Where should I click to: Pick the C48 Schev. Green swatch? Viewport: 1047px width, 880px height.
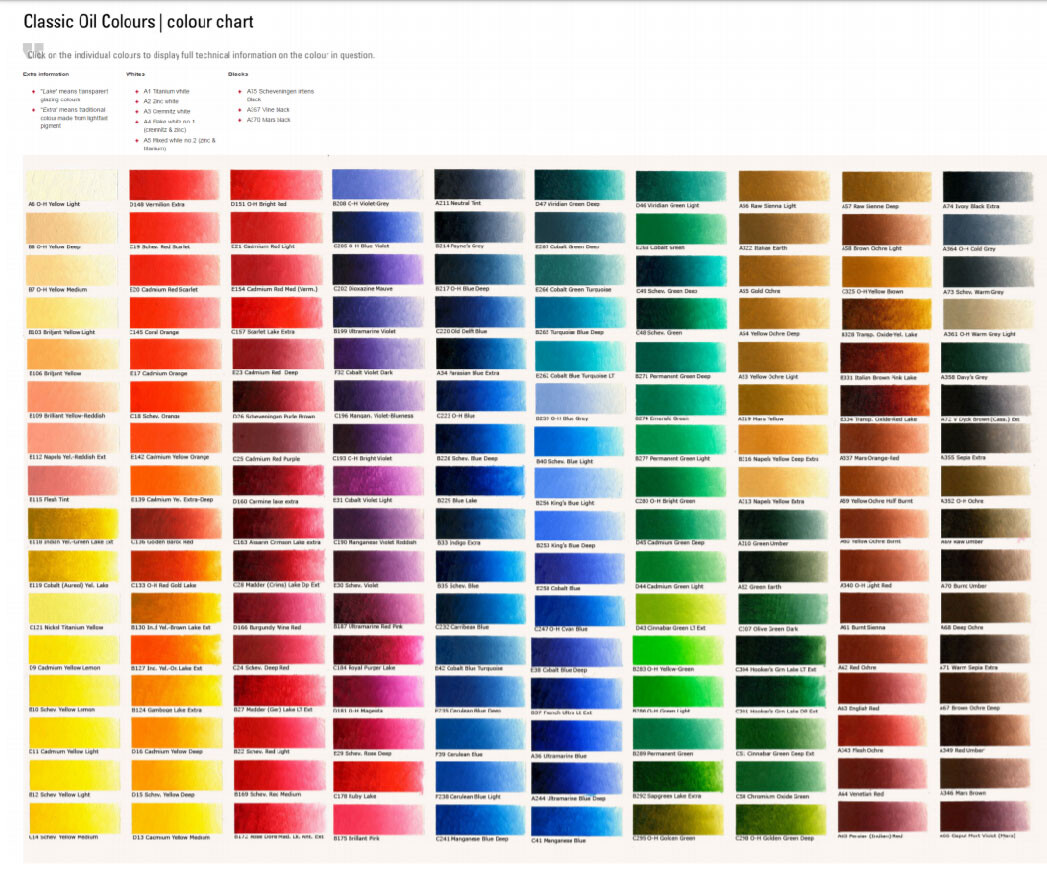[681, 313]
